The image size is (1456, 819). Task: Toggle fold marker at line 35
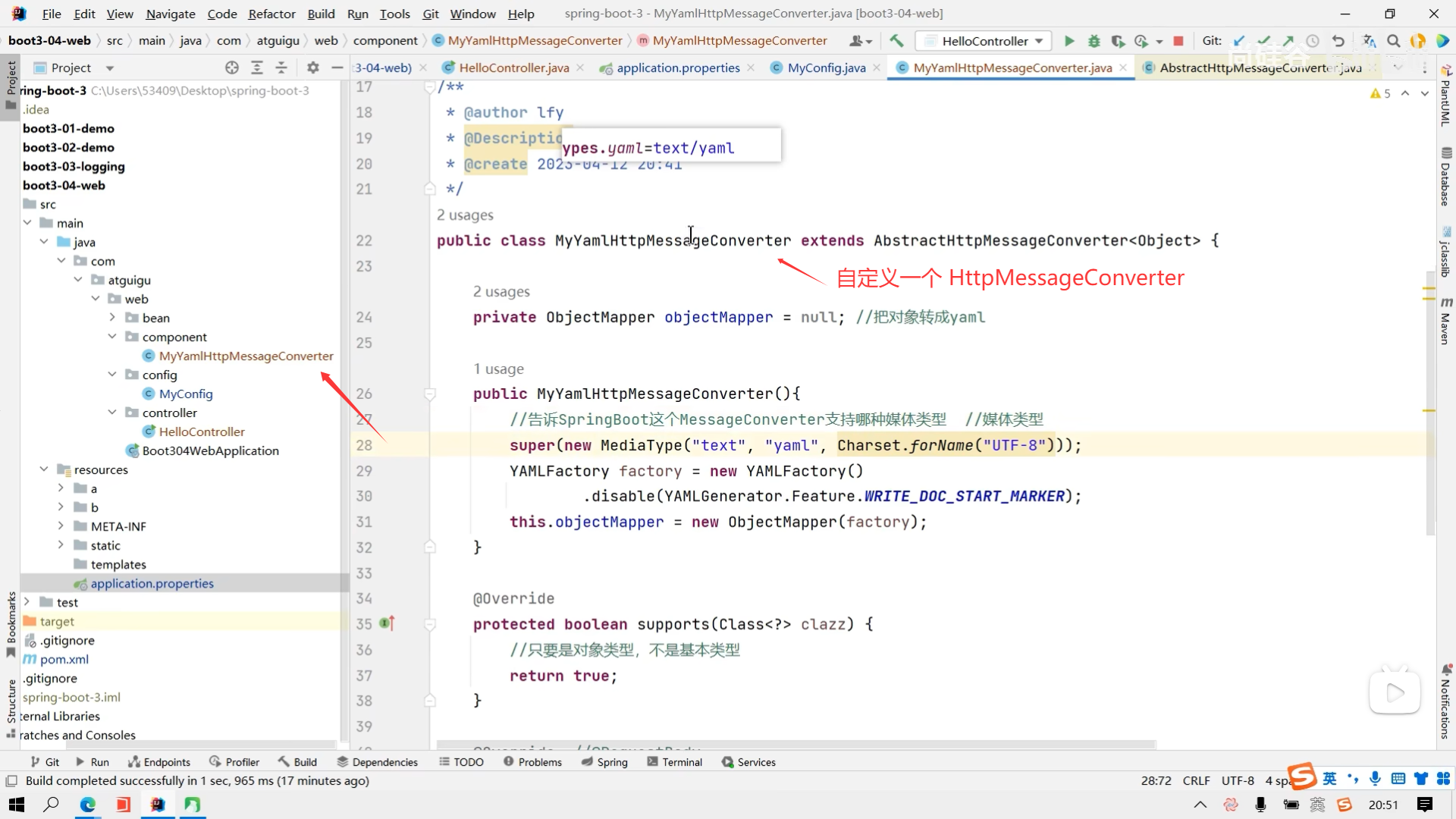[430, 624]
